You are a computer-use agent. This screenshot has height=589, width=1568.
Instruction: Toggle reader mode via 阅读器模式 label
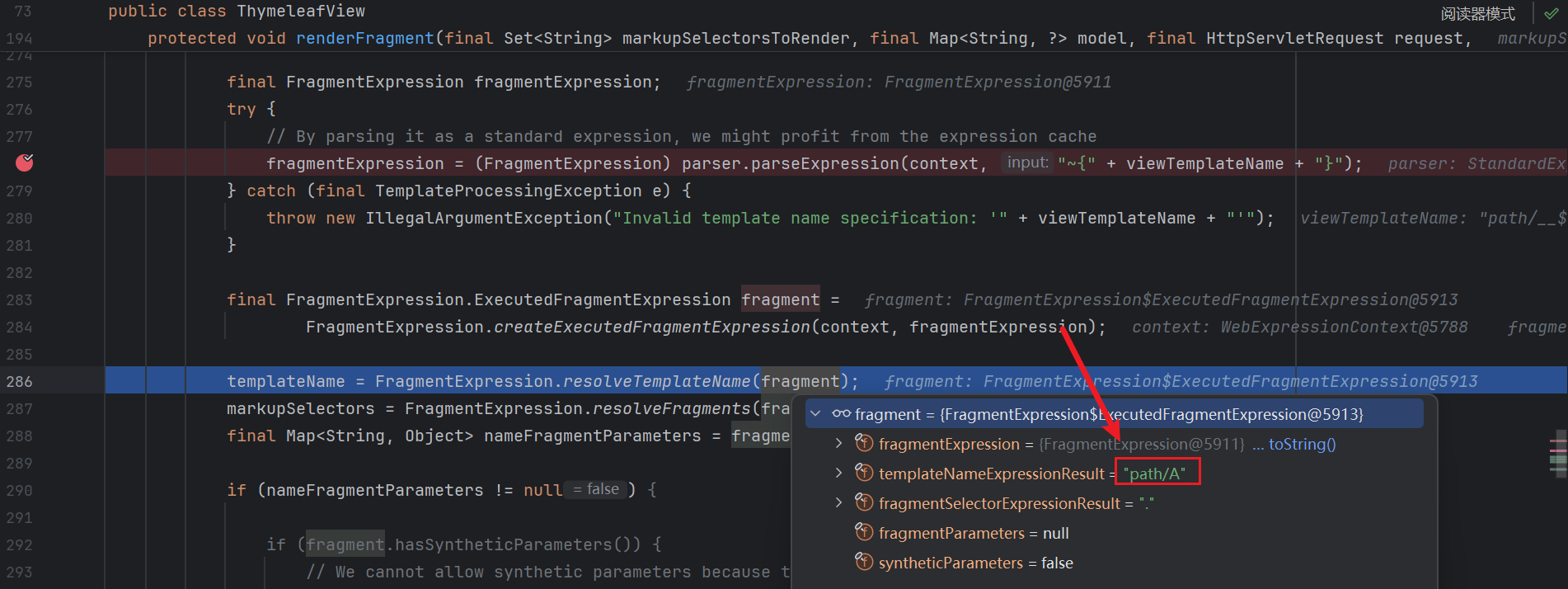(x=1477, y=14)
